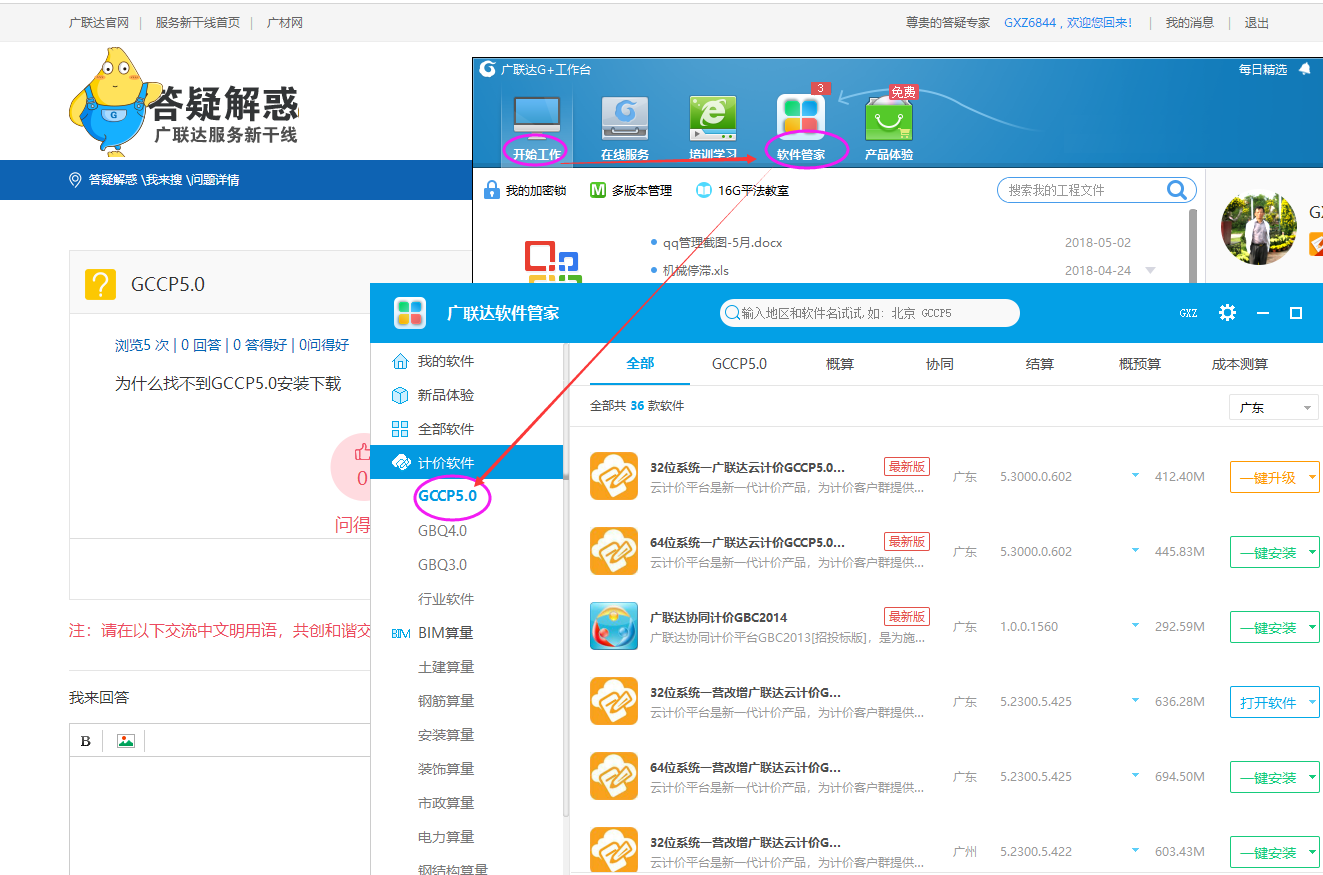Click the 广联达协同计价GBC2014 product icon
Viewport: 1323px width, 875px height.
click(x=614, y=626)
